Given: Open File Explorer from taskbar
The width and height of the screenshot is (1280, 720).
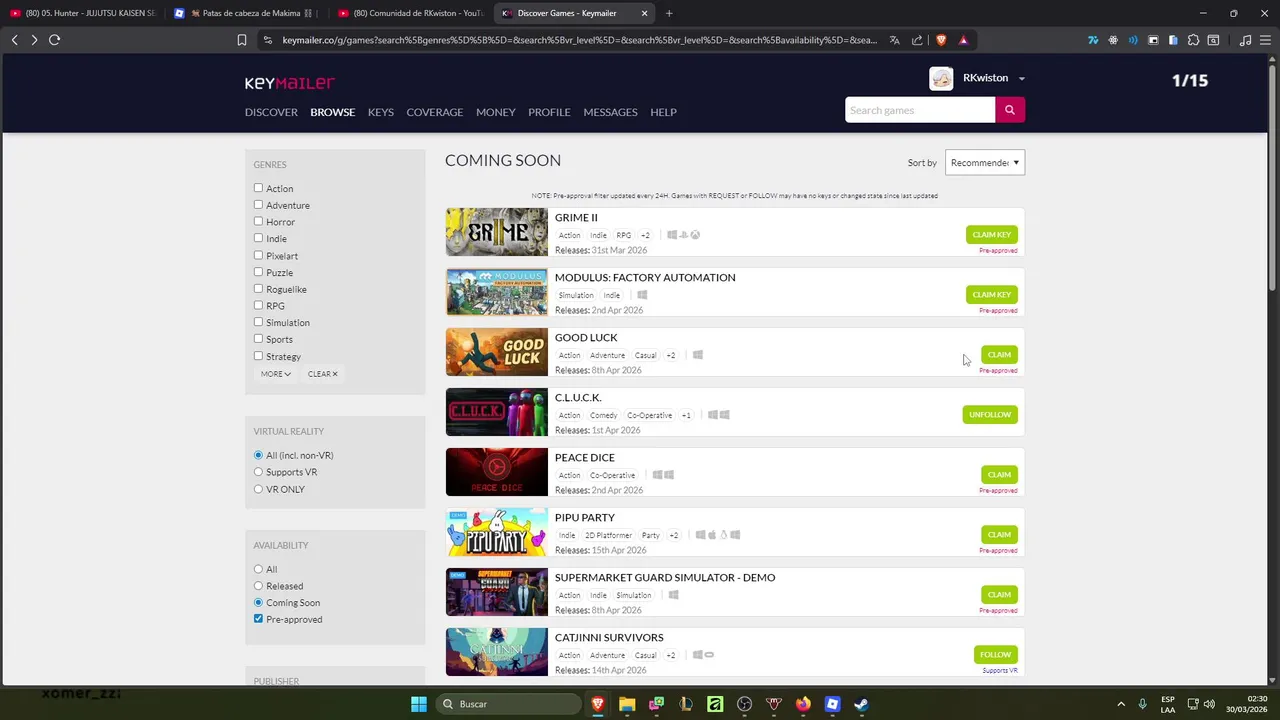Looking at the screenshot, I should pyautogui.click(x=627, y=704).
